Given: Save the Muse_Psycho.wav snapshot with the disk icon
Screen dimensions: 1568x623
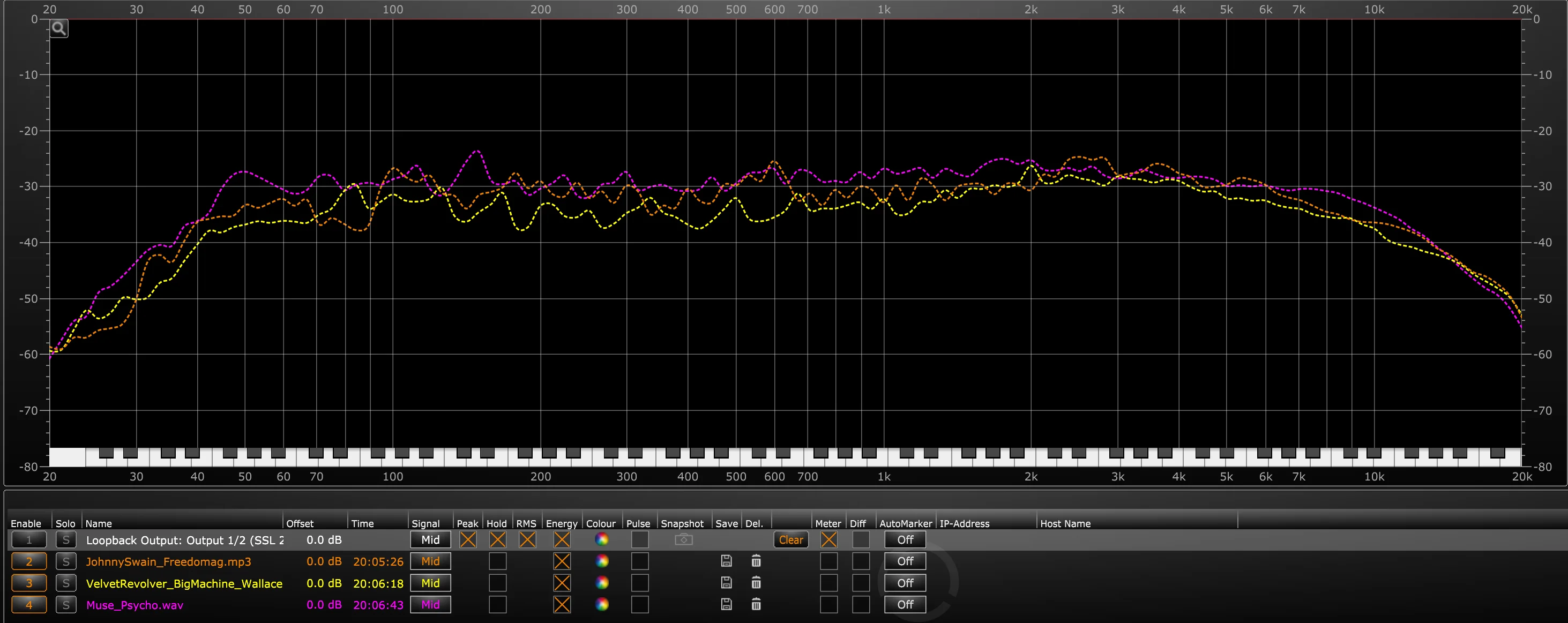Looking at the screenshot, I should coord(726,604).
